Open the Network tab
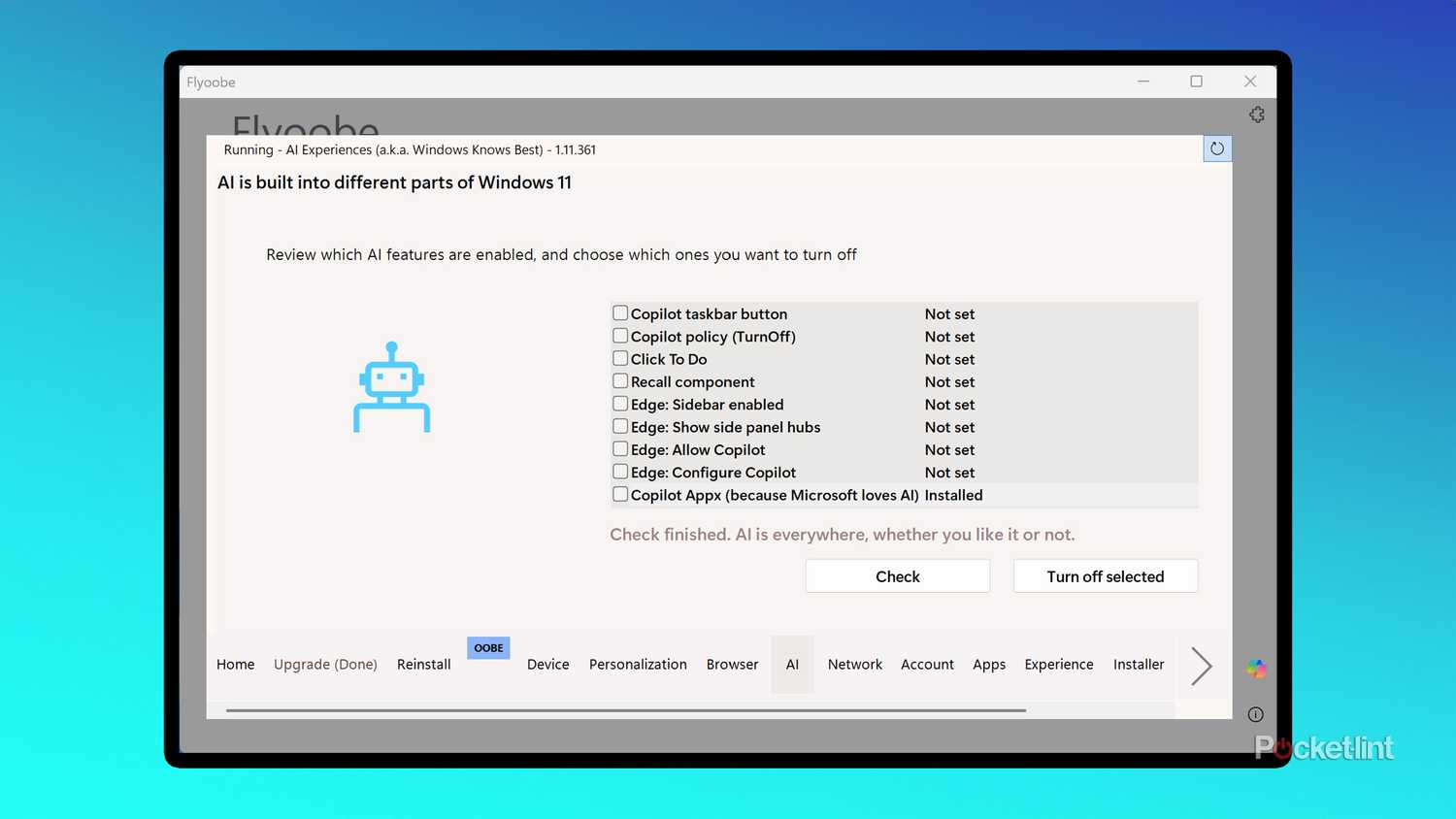Screen dimensions: 1456x819 point(855,665)
